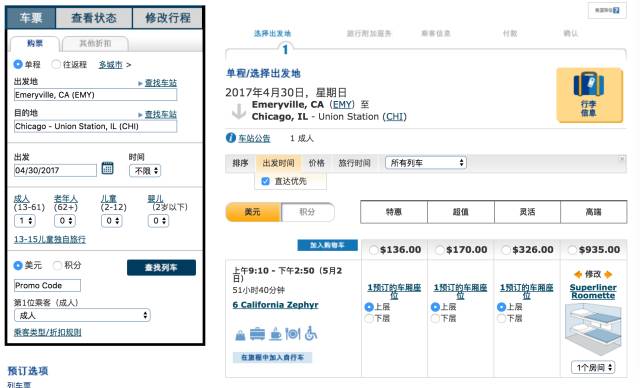Click the add to cart (加入购物车) button
Screen dimensions: 640x388
click(x=327, y=245)
